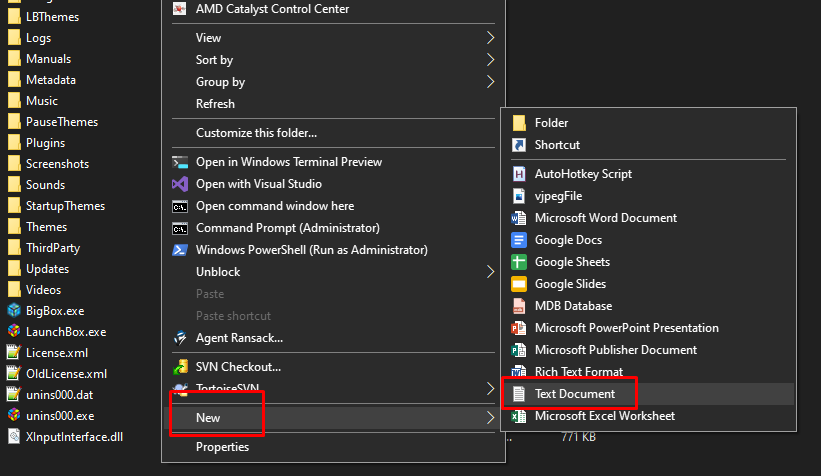
Task: Click the LaunchBox.exe file icon
Action: click(14, 331)
